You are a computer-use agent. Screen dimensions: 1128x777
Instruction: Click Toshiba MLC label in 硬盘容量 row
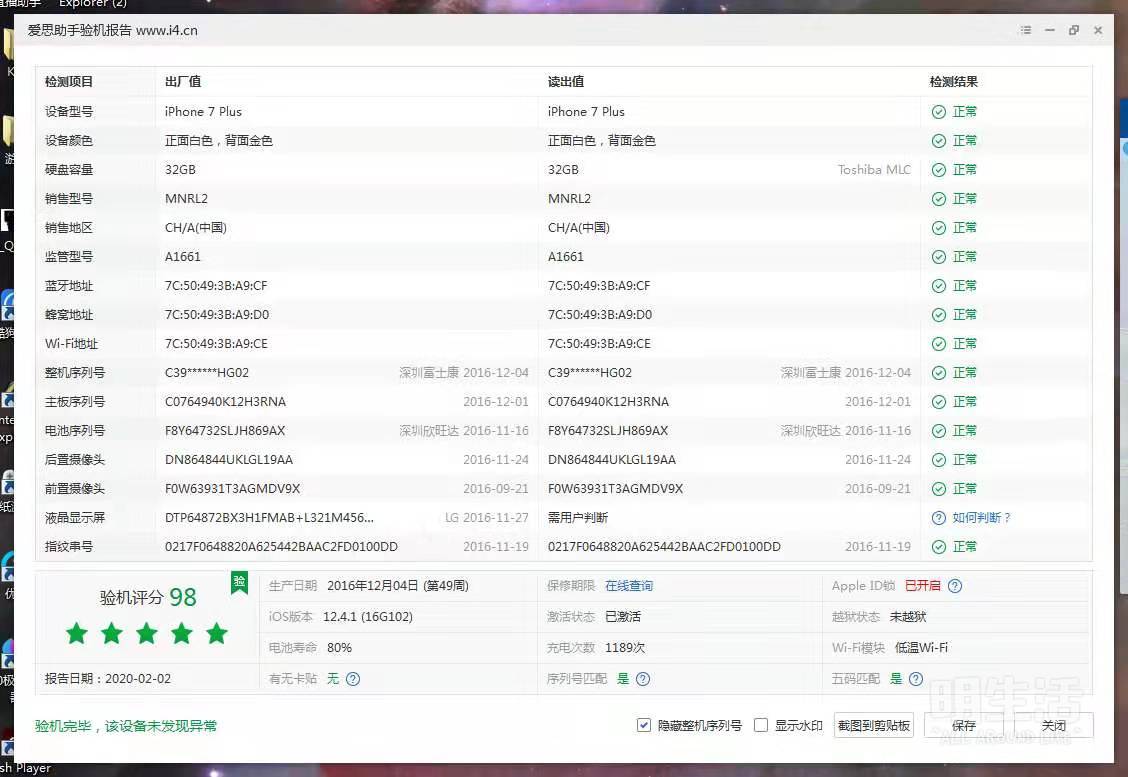click(x=874, y=170)
